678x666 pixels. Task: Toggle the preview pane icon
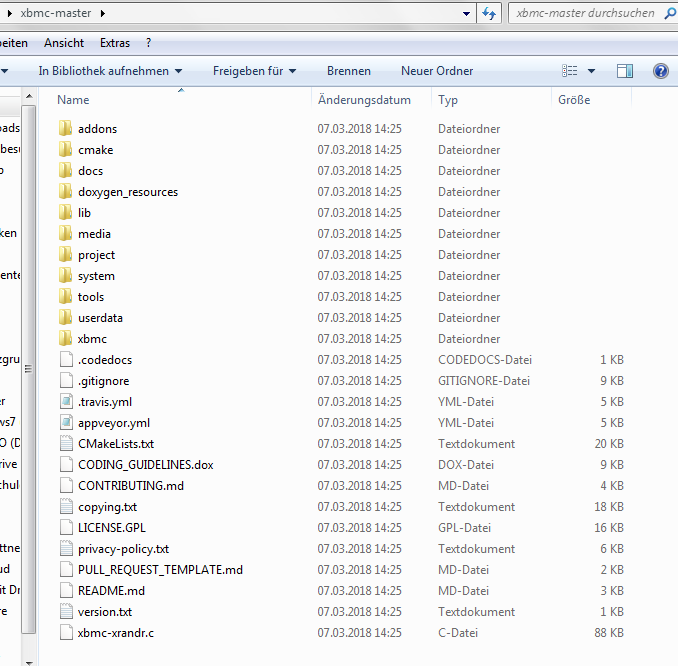click(625, 71)
